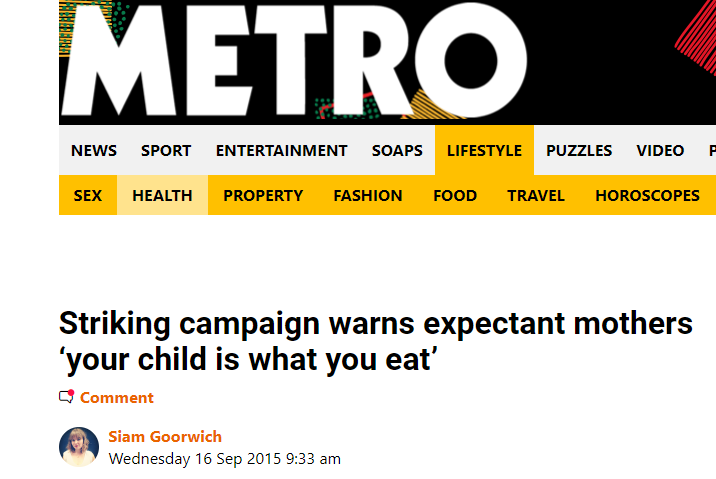Click the comment speech bubble icon

(67, 397)
